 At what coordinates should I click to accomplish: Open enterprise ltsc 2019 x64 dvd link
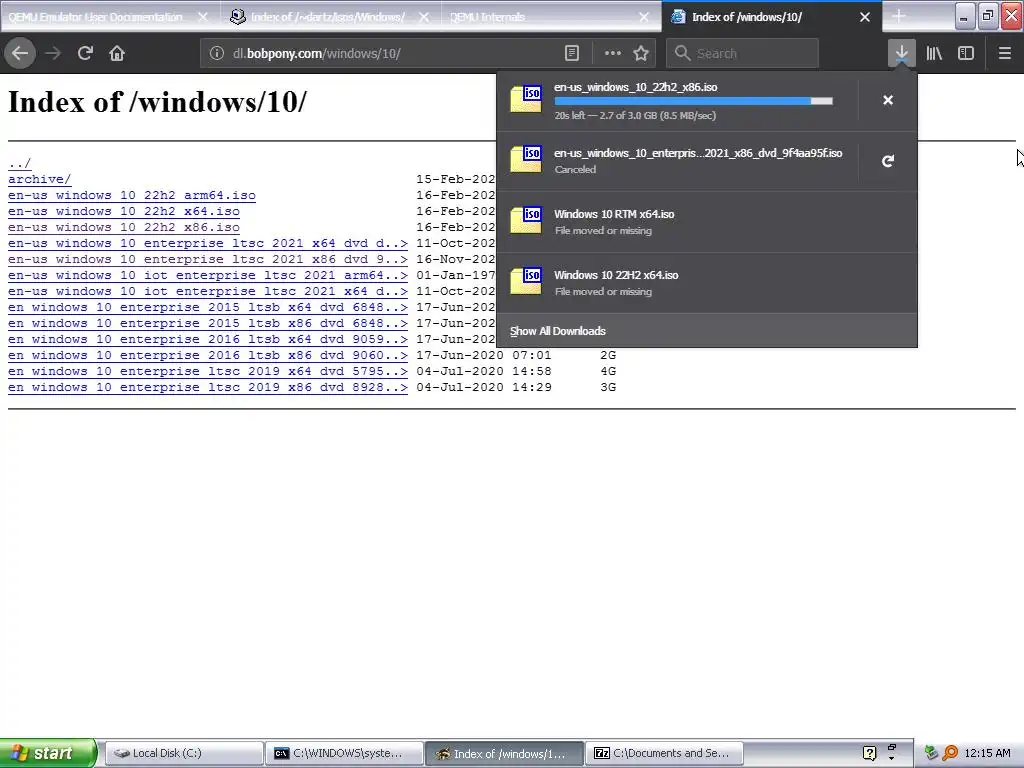[x=208, y=371]
